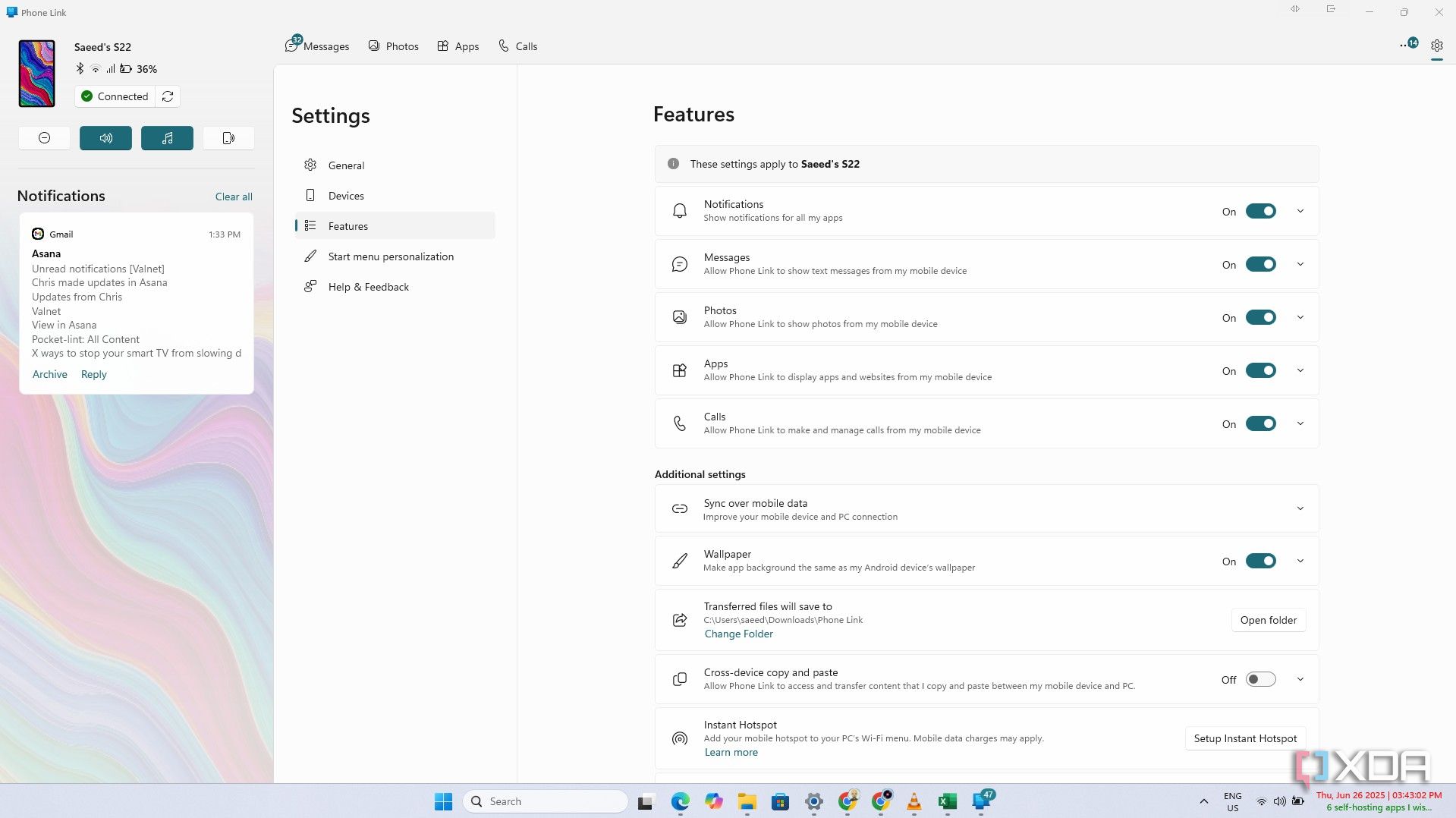Expand the Messages settings chevron
The height and width of the screenshot is (818, 1456).
(x=1300, y=265)
